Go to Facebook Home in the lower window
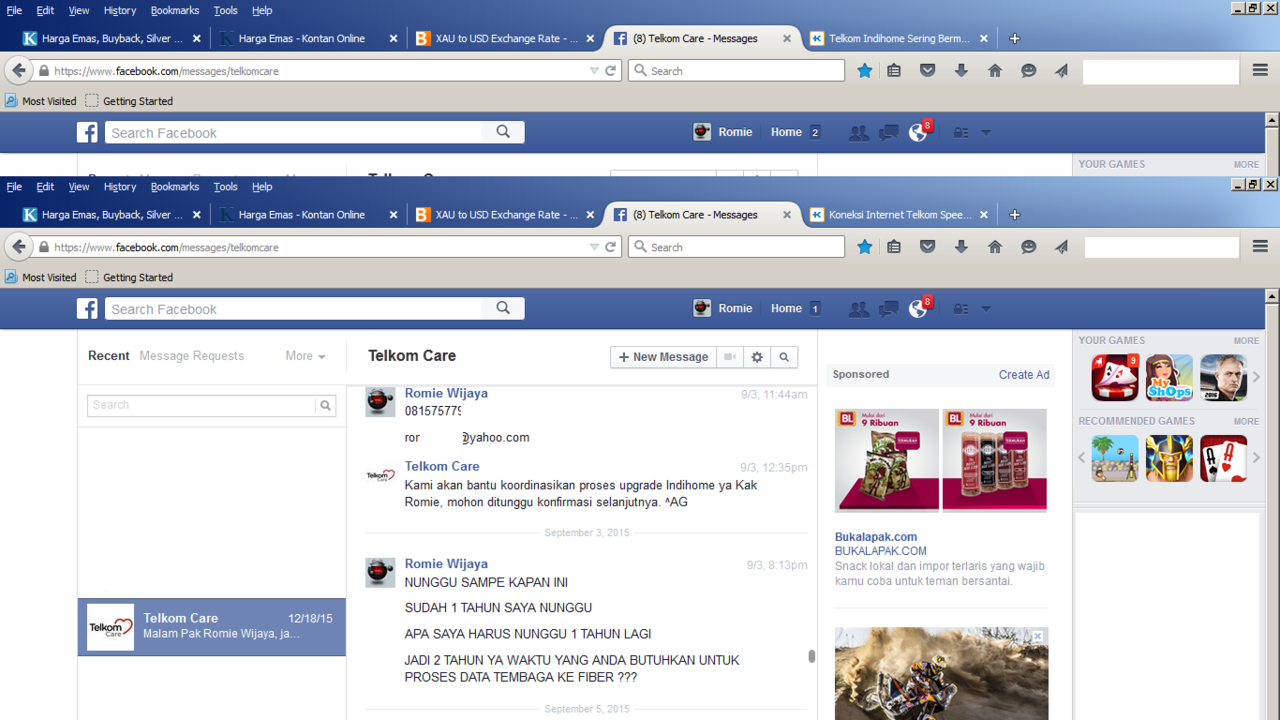The image size is (1280, 720). (786, 309)
